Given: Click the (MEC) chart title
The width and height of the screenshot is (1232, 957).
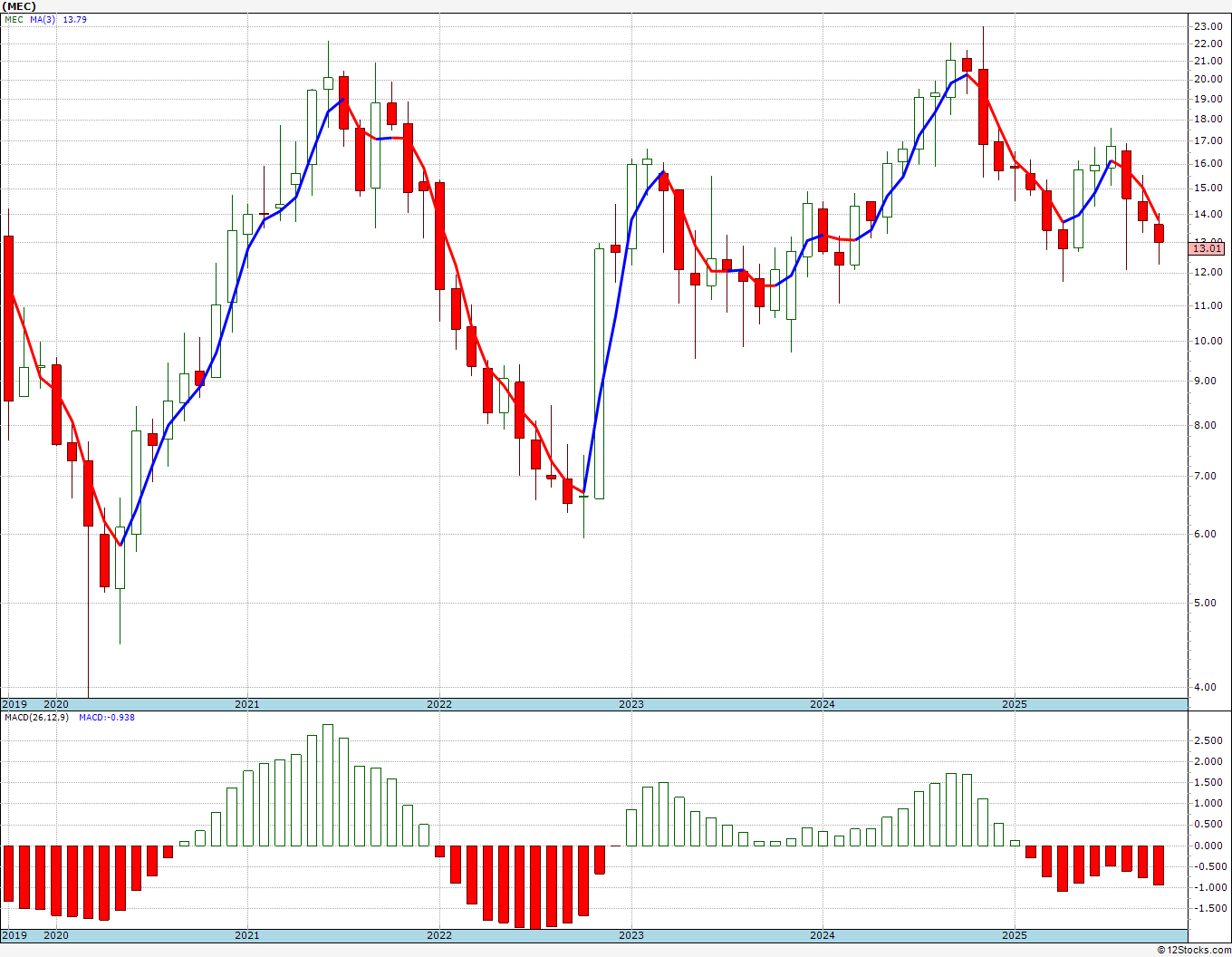Looking at the screenshot, I should point(19,6).
